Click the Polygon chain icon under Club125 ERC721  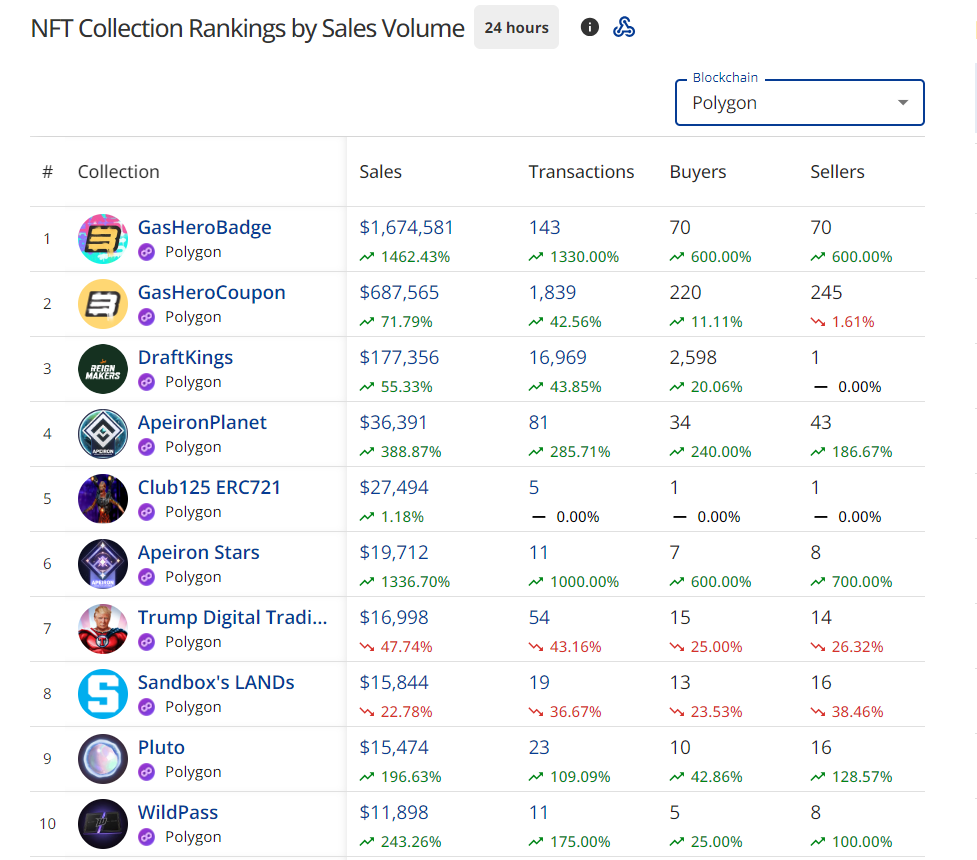[x=146, y=512]
